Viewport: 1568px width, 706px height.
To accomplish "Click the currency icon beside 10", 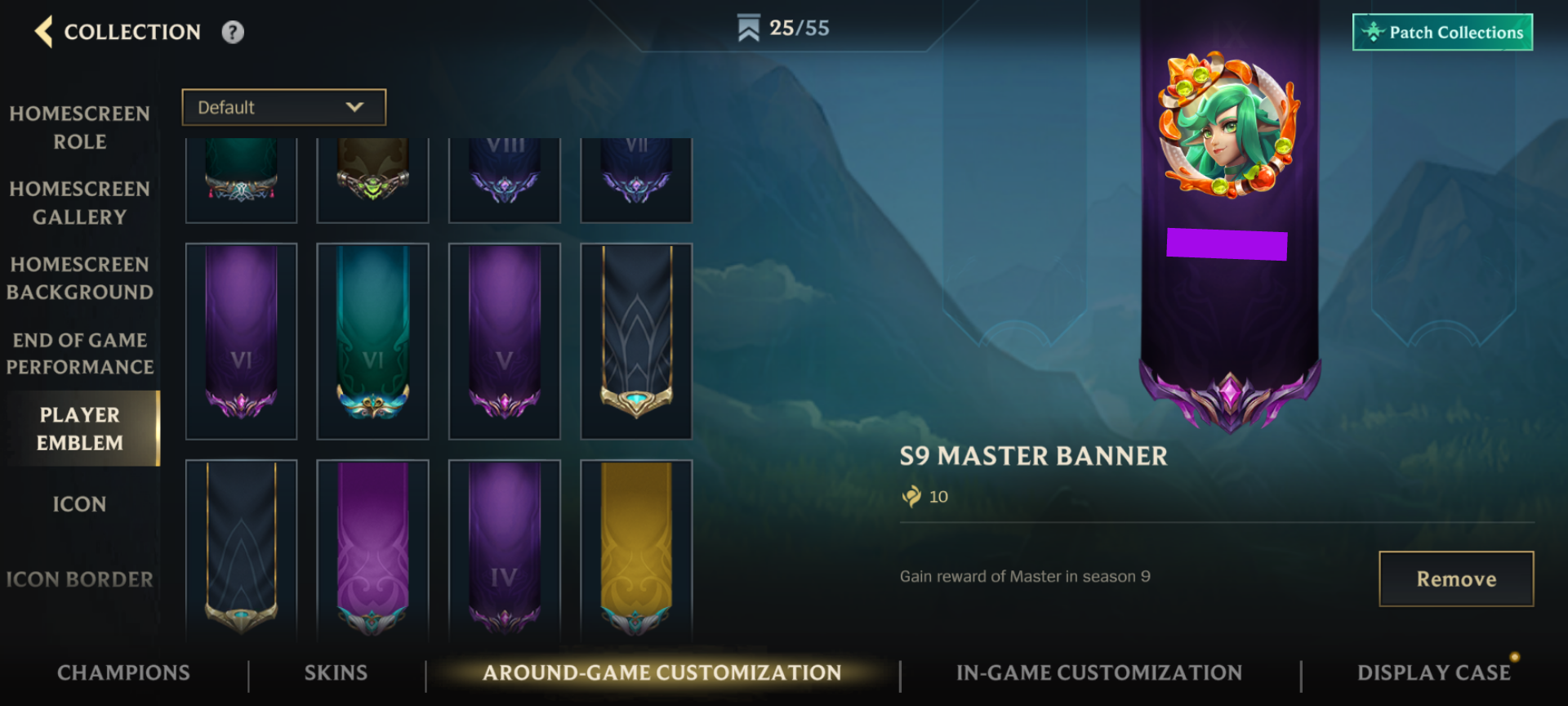I will pos(911,496).
